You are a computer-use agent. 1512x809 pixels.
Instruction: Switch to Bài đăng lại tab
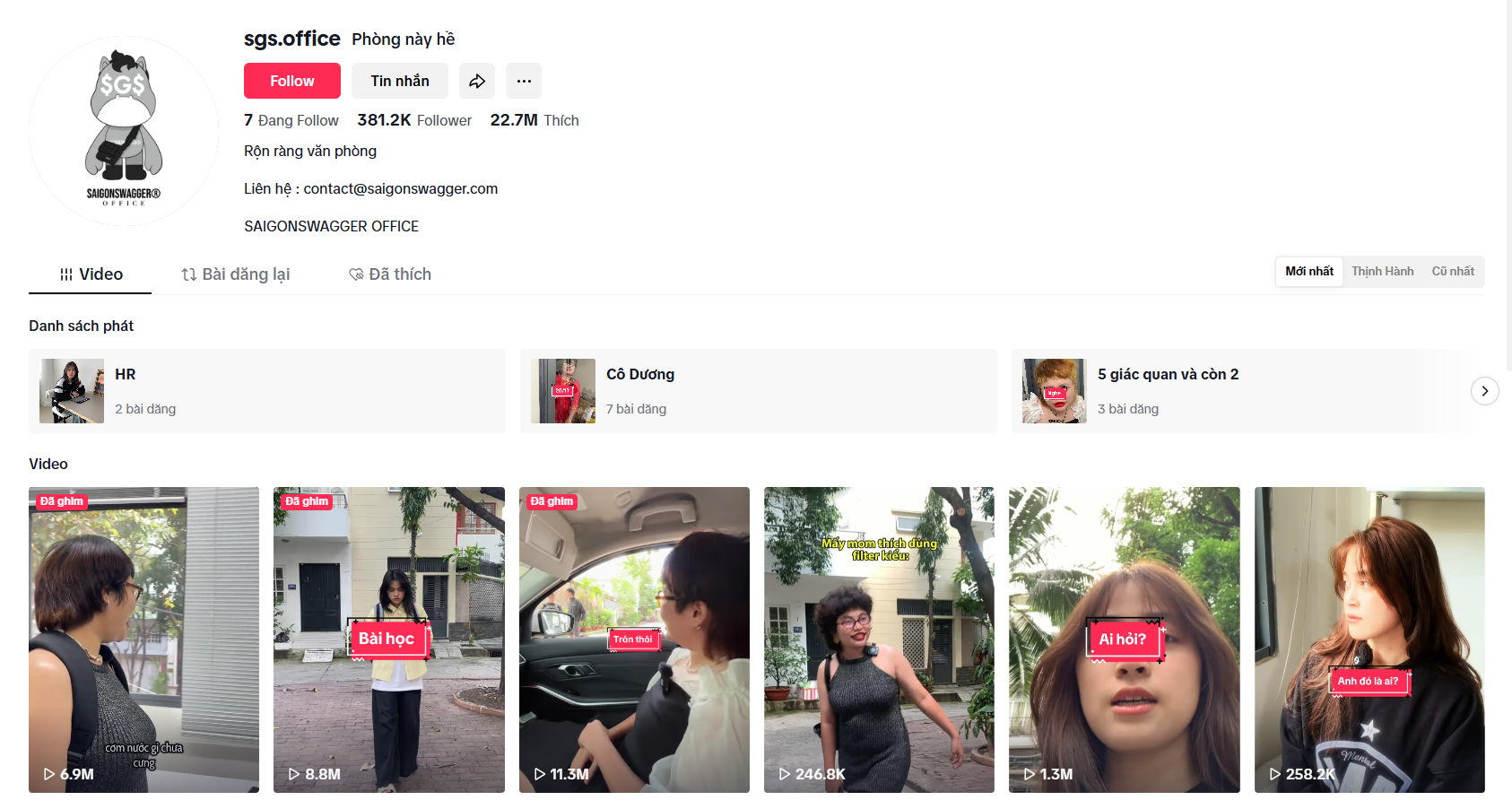pos(236,274)
